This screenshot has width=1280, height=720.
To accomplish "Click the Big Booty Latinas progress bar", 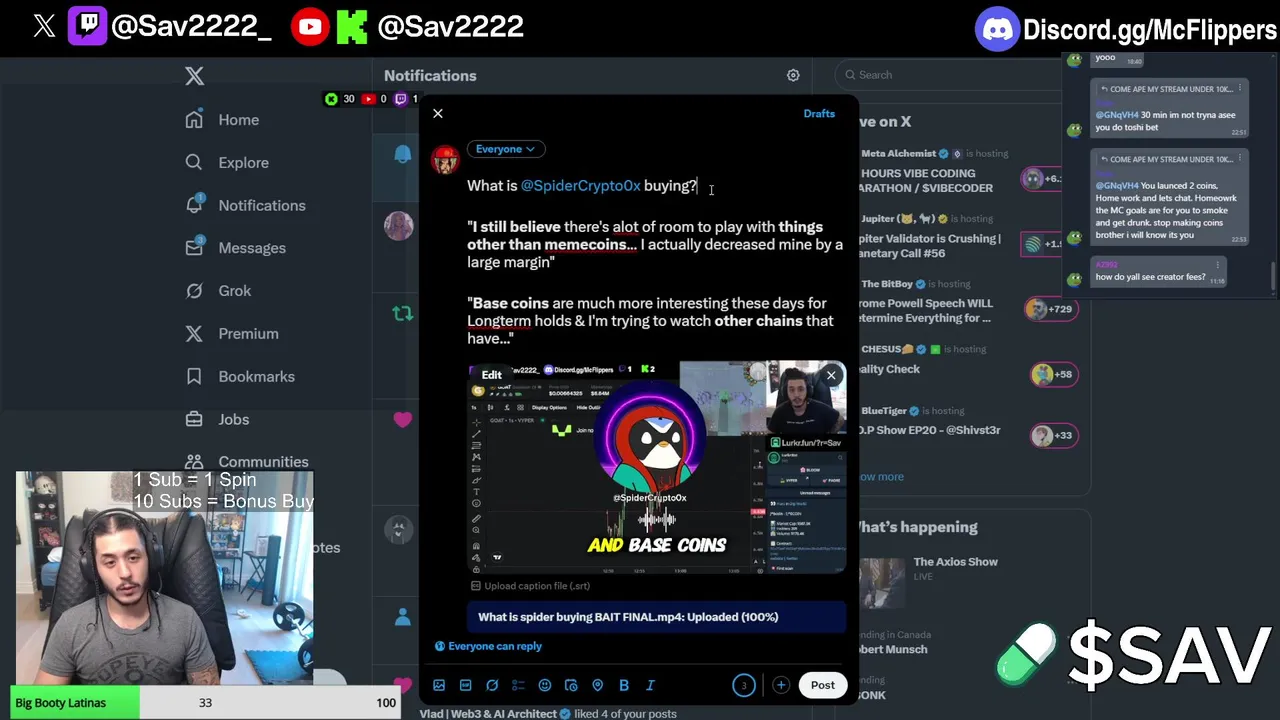I will 205,703.
